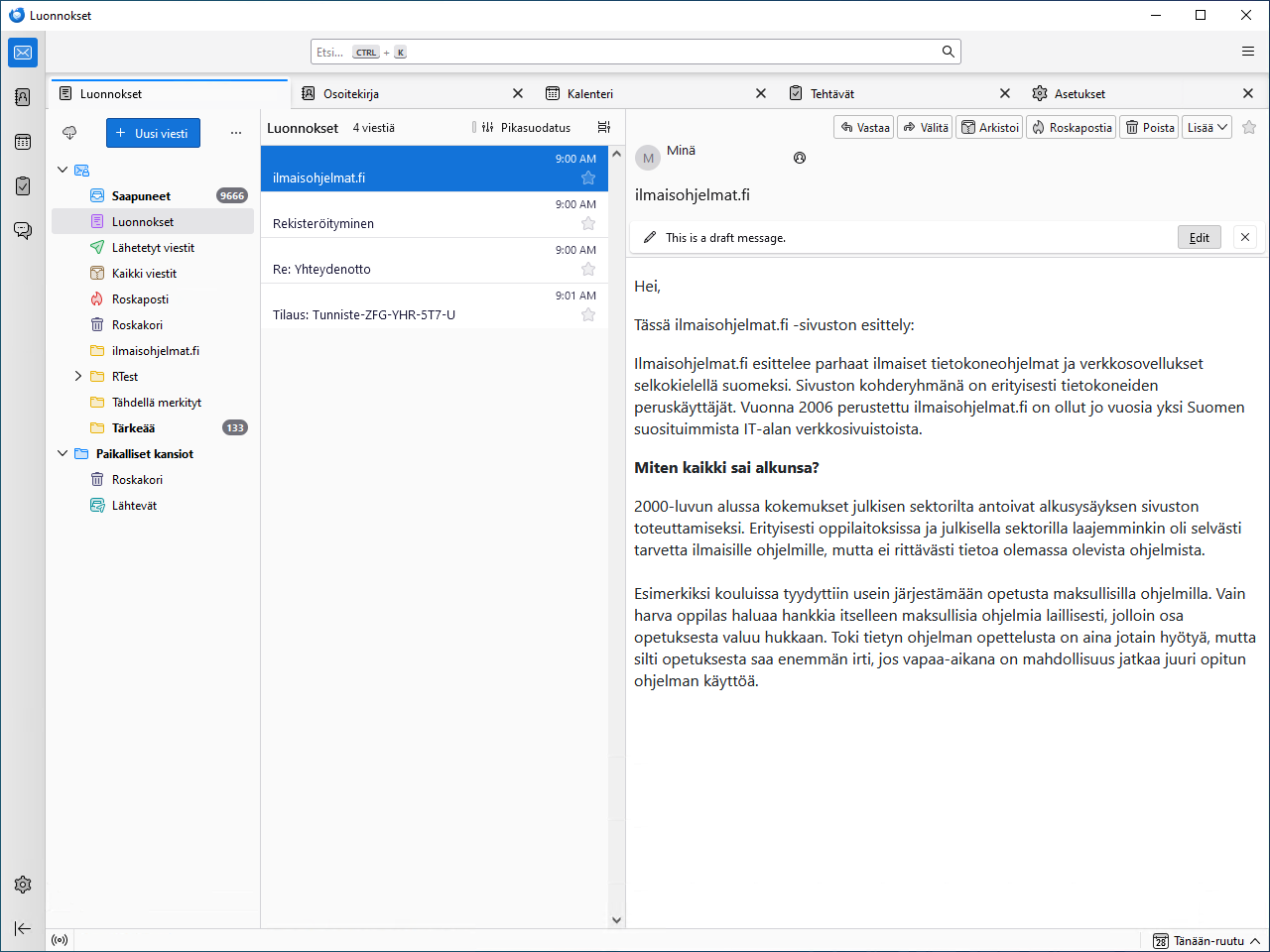
Task: Collapse Paikalliset kansiot tree
Action: [x=63, y=453]
